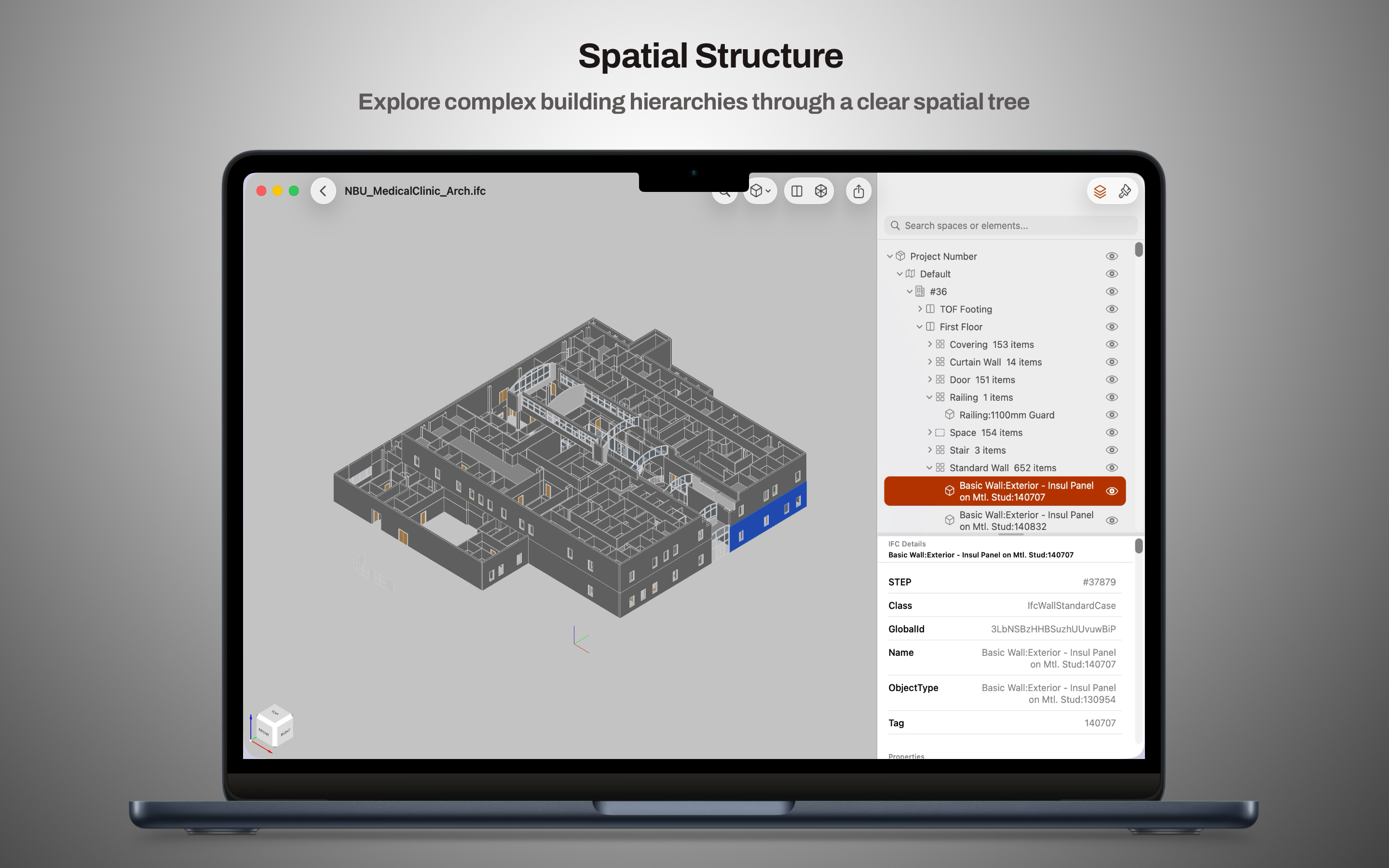
Task: Click the Stair group grid icon
Action: click(x=940, y=450)
